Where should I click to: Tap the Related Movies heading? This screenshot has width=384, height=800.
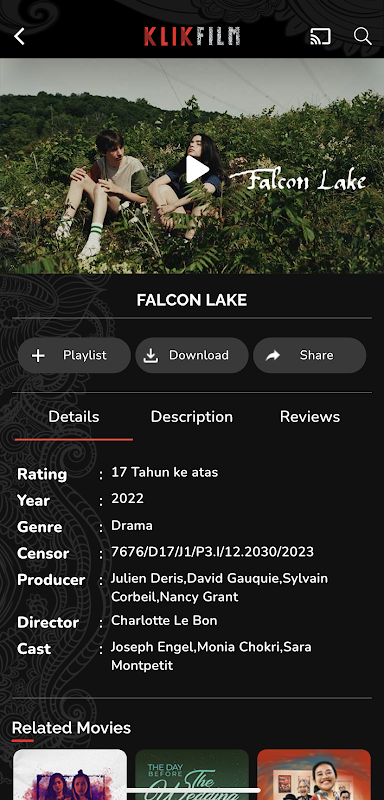pos(71,728)
